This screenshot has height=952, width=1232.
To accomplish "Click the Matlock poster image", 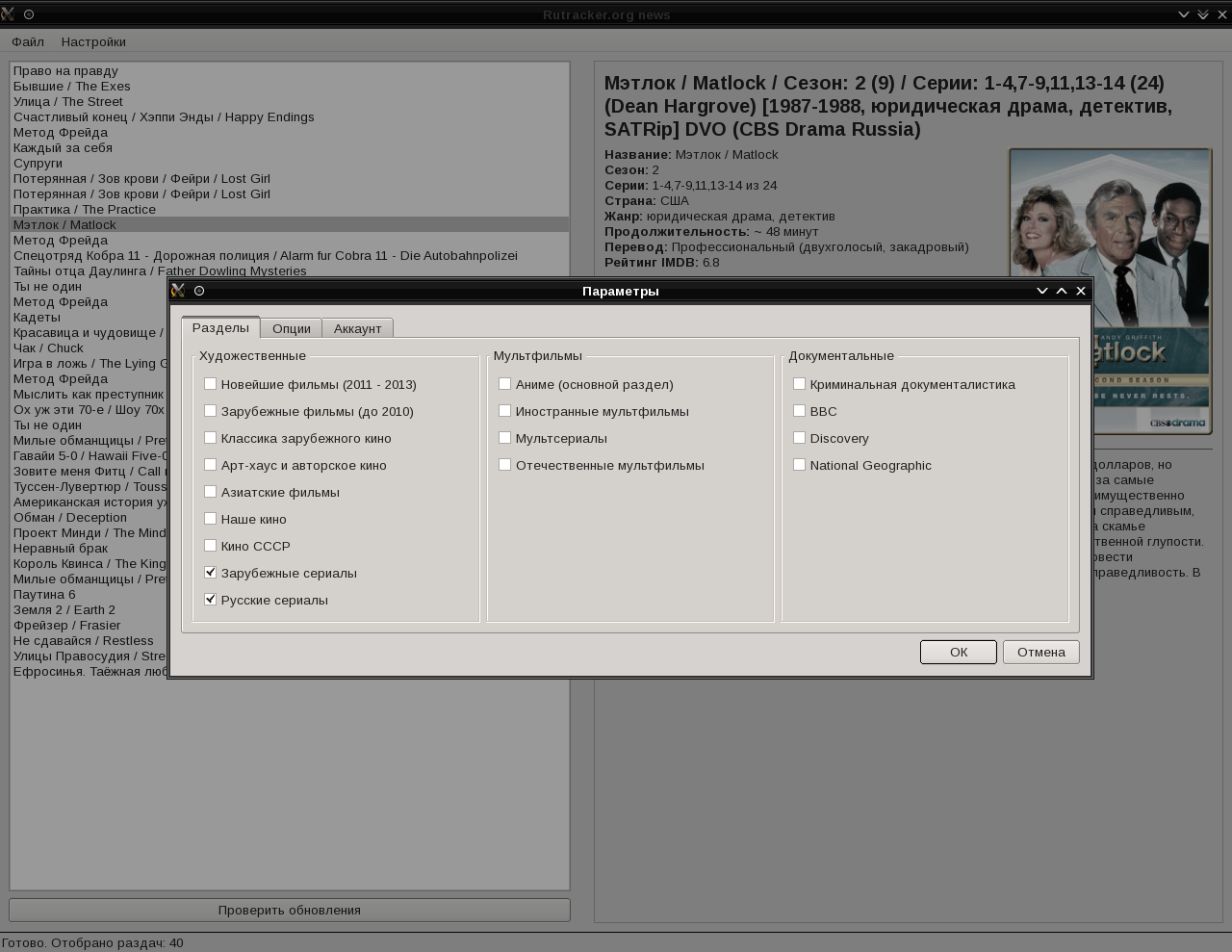I will click(1110, 291).
